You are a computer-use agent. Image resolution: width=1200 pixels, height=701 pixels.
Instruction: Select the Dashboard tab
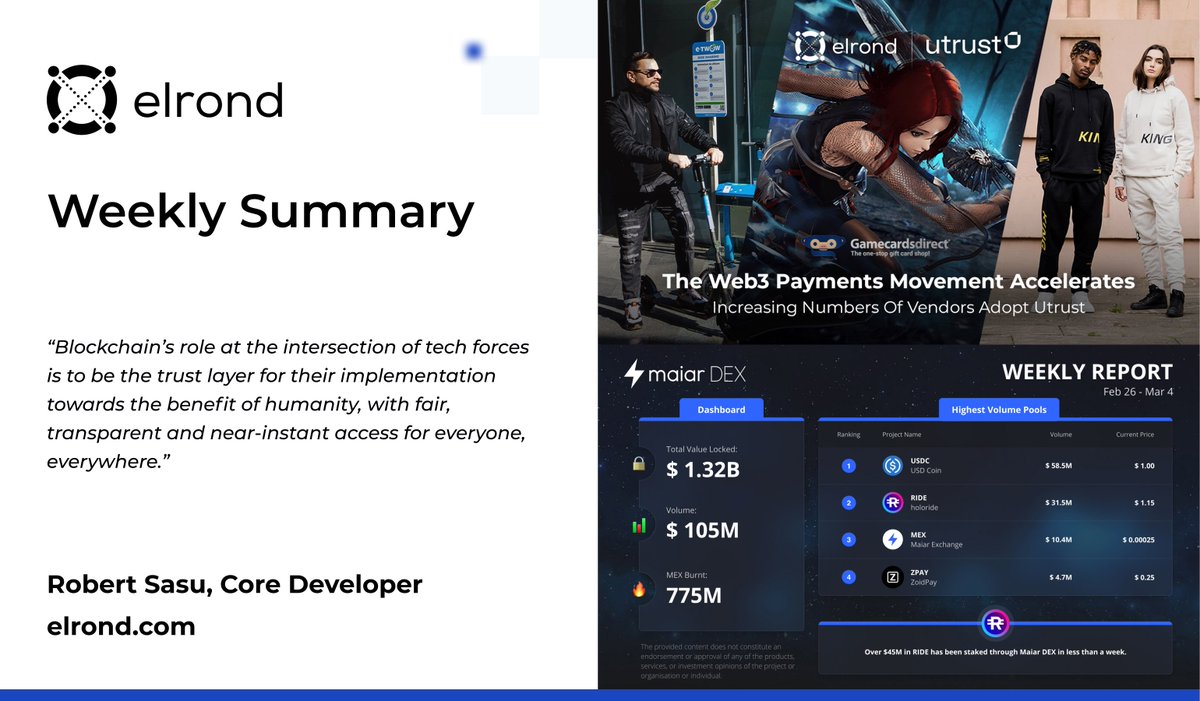720,409
